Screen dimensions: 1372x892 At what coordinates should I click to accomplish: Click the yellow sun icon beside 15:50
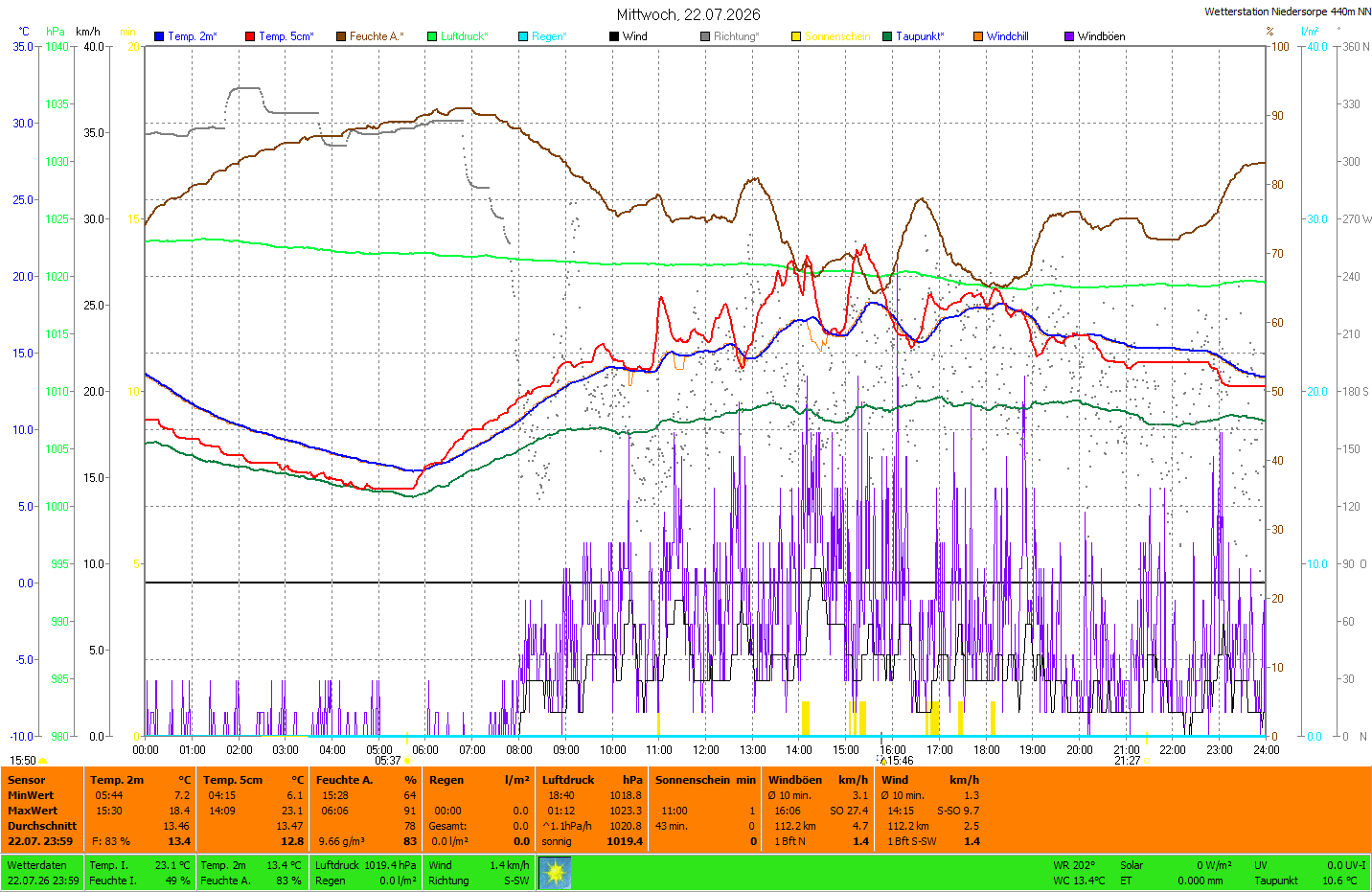tap(42, 761)
